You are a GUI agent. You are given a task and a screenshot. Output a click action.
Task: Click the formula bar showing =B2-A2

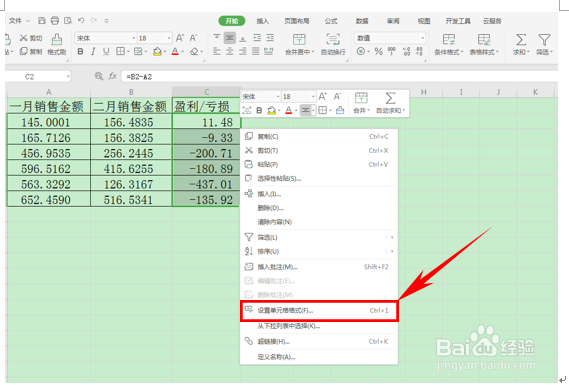point(339,77)
